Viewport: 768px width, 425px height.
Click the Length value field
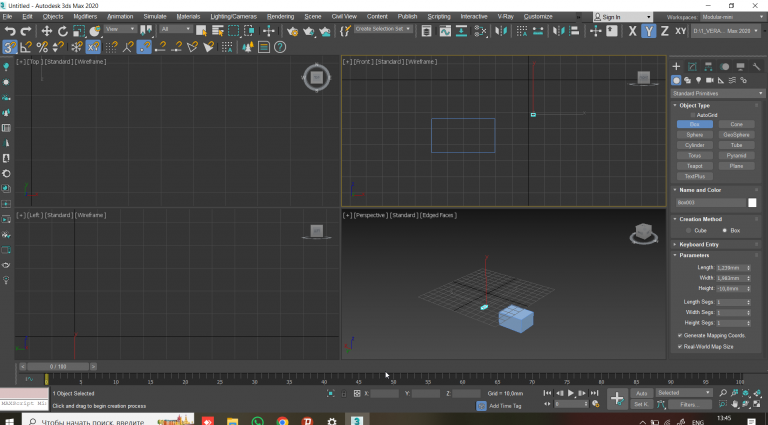(730, 268)
